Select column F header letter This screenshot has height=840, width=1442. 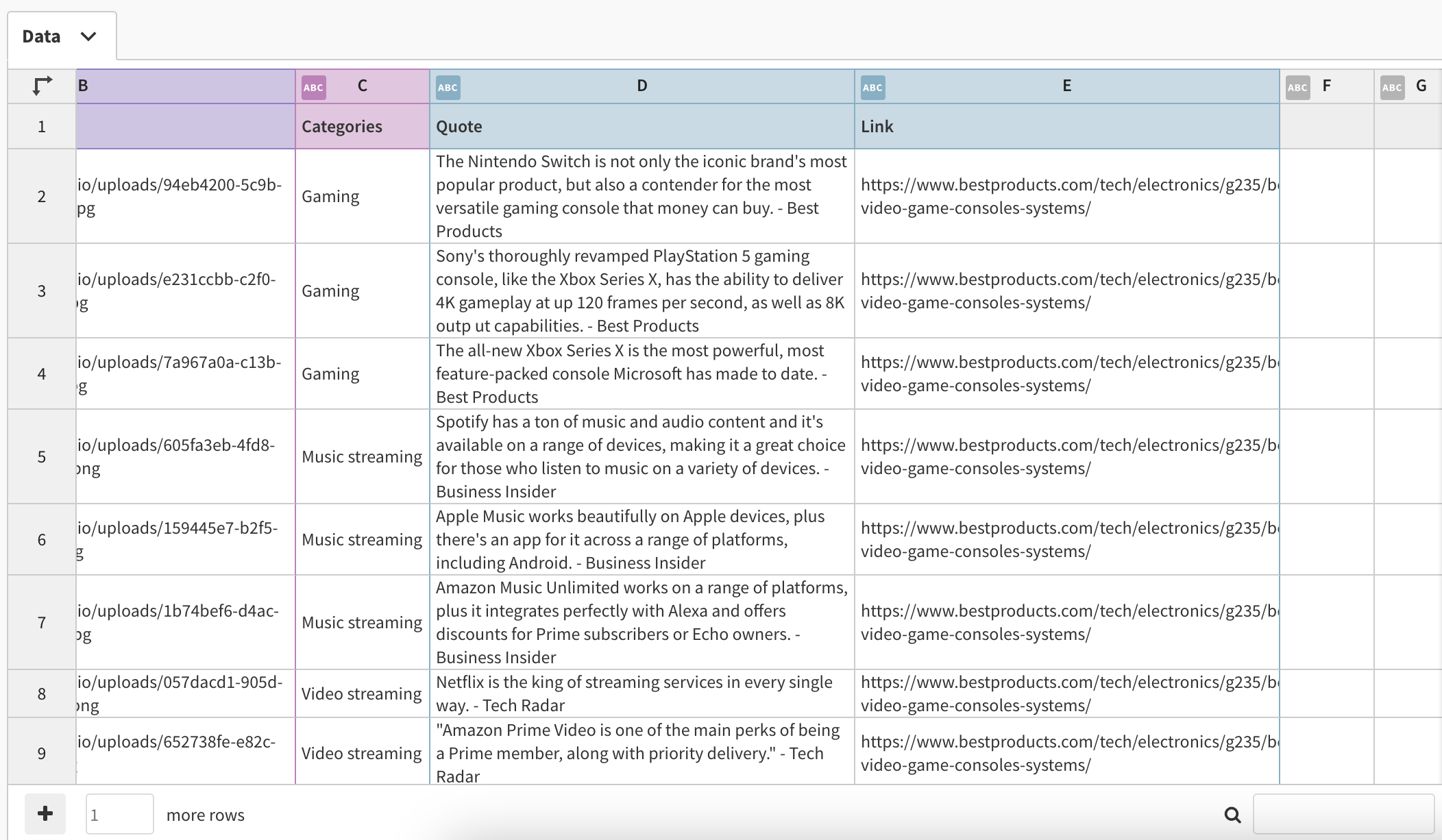coord(1327,86)
